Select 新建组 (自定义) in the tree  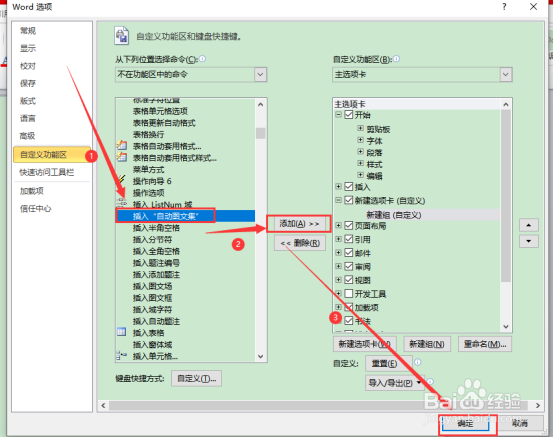[394, 214]
